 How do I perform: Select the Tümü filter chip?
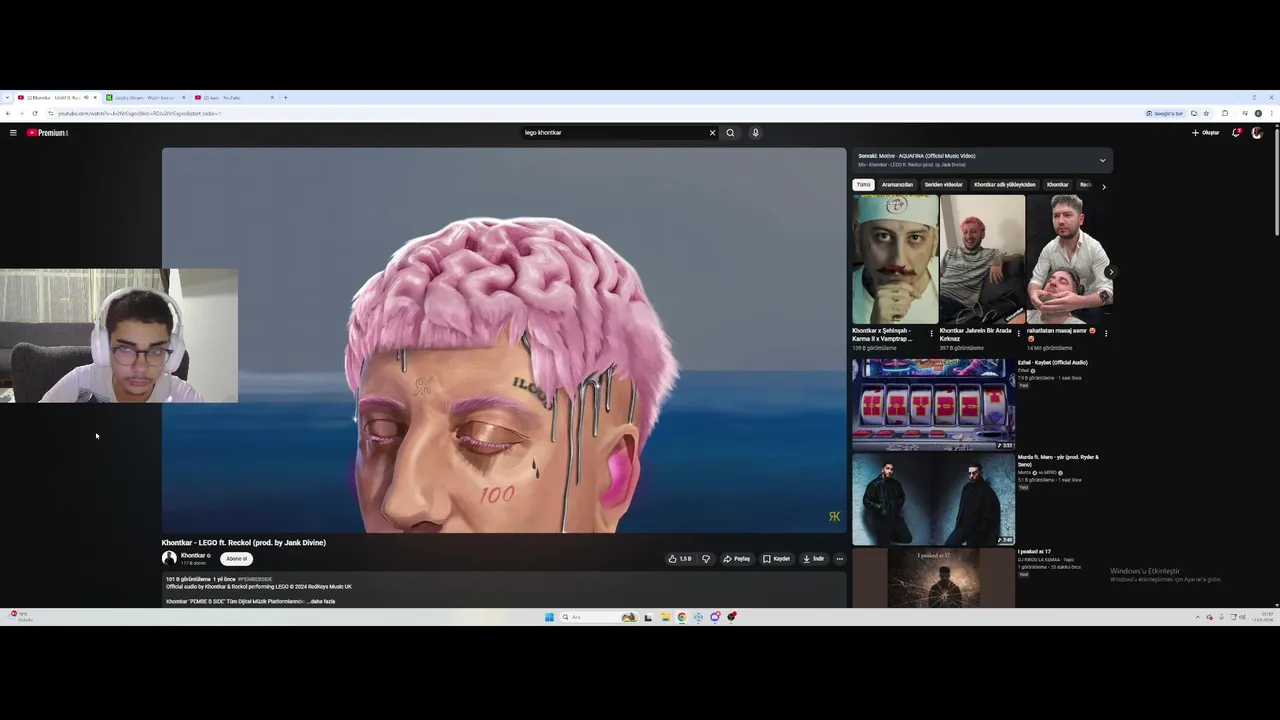point(863,185)
